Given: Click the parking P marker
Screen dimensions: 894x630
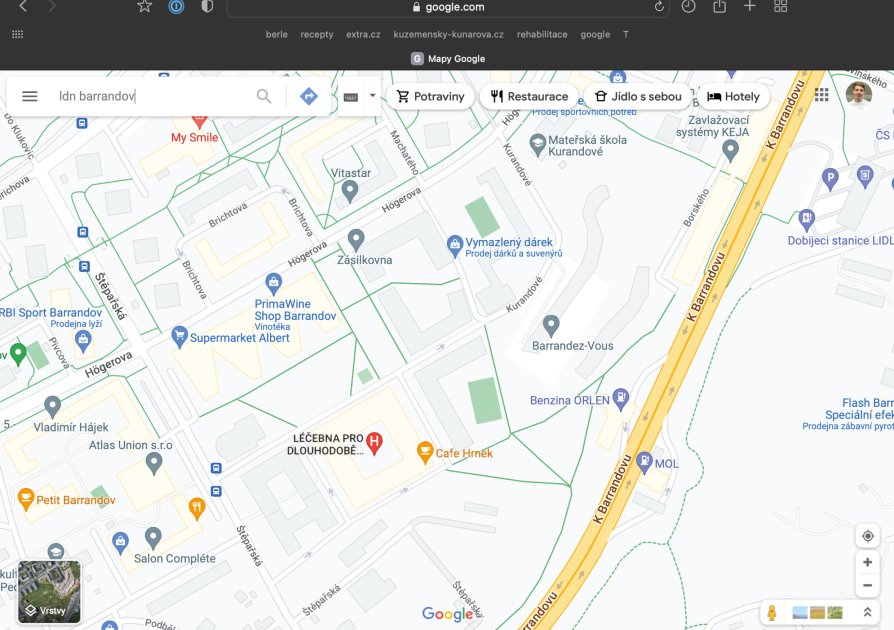Looking at the screenshot, I should pyautogui.click(x=830, y=179).
